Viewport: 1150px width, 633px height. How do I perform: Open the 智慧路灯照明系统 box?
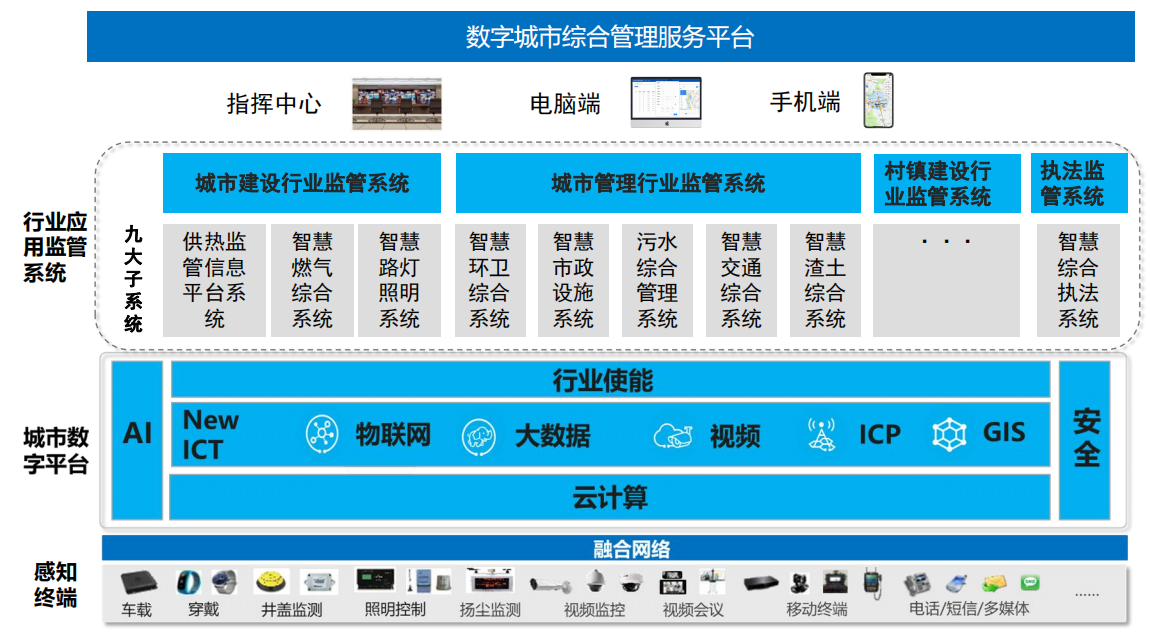pyautogui.click(x=399, y=280)
